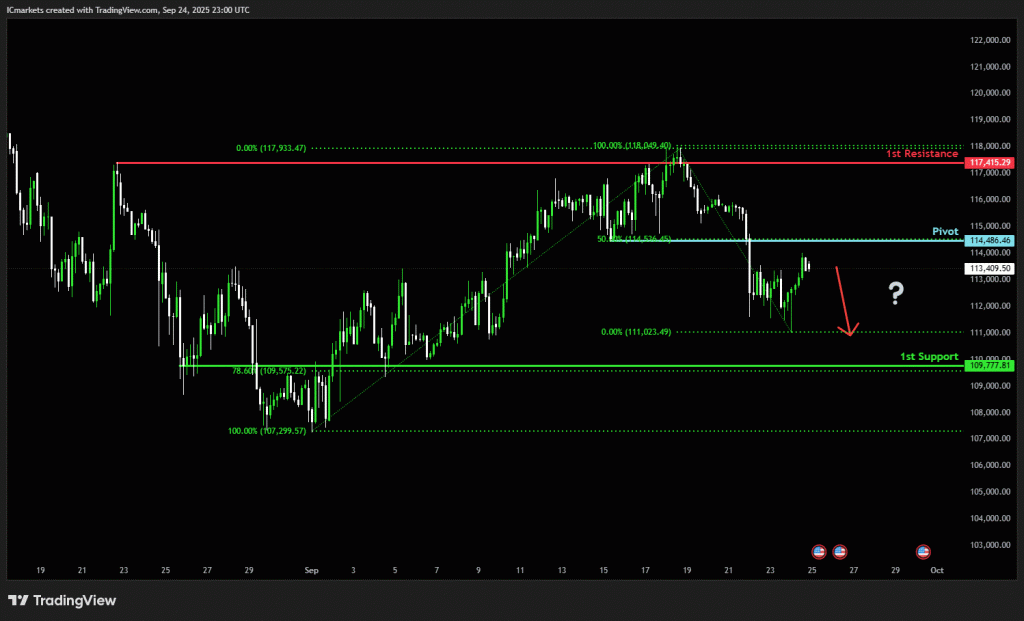Click the Sep label on time axis
The image size is (1024, 621).
tap(309, 570)
